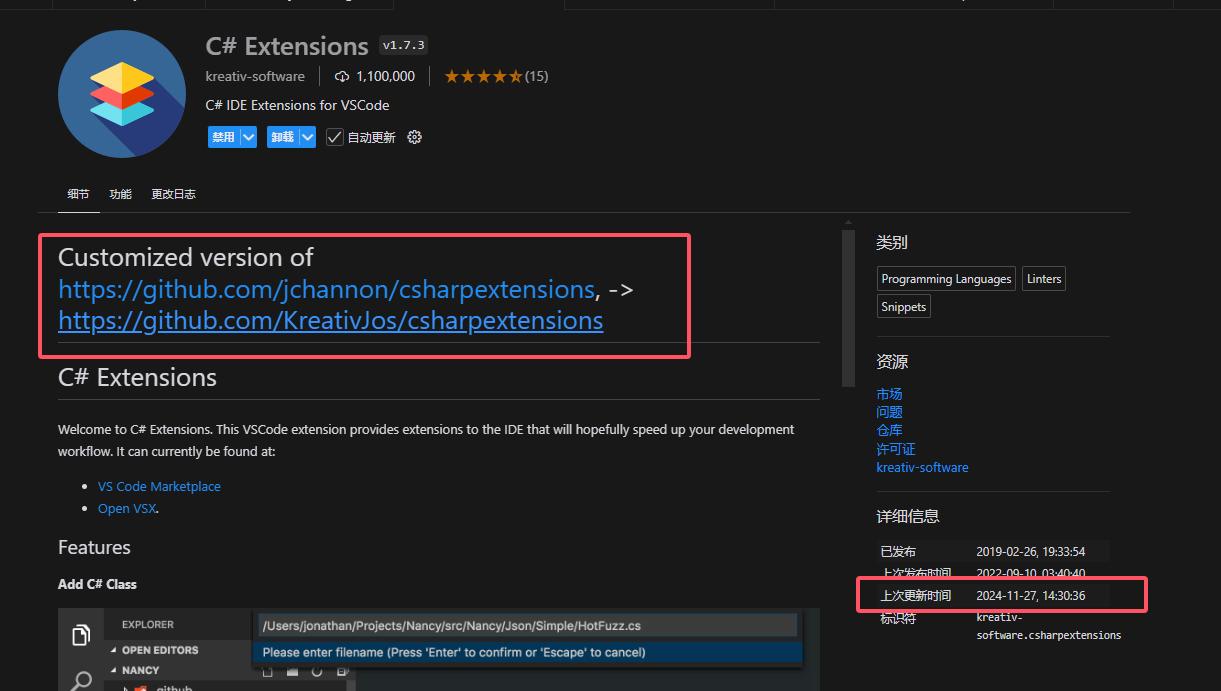Click the download count cloud icon

click(342, 76)
